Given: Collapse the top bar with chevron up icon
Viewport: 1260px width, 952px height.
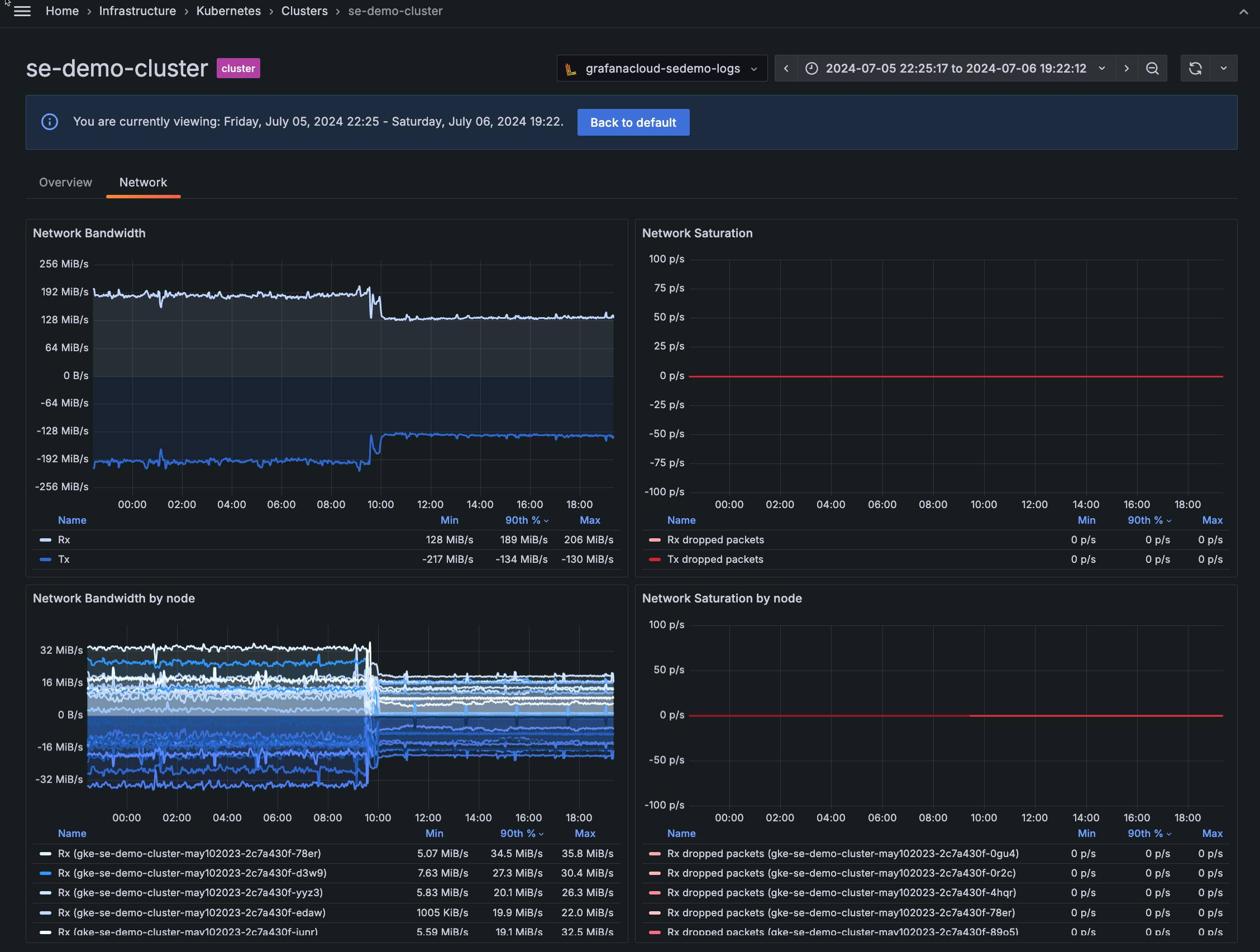Looking at the screenshot, I should click(1243, 12).
